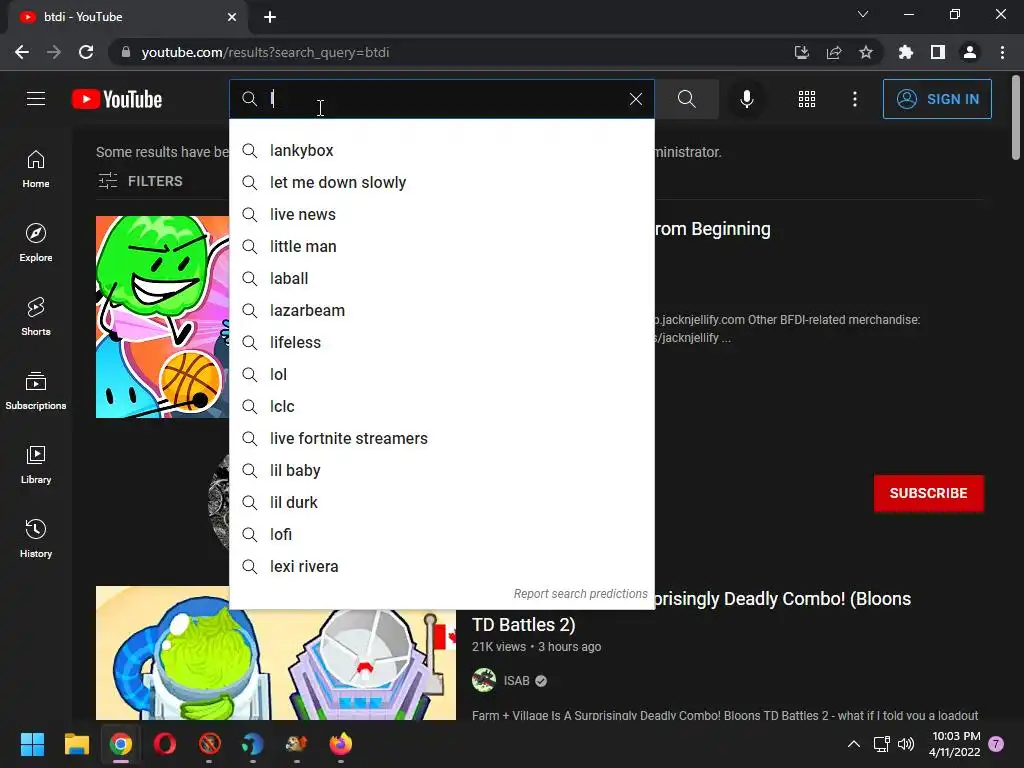Toggle the Chrome side panel
The image size is (1024, 768).
tap(937, 52)
